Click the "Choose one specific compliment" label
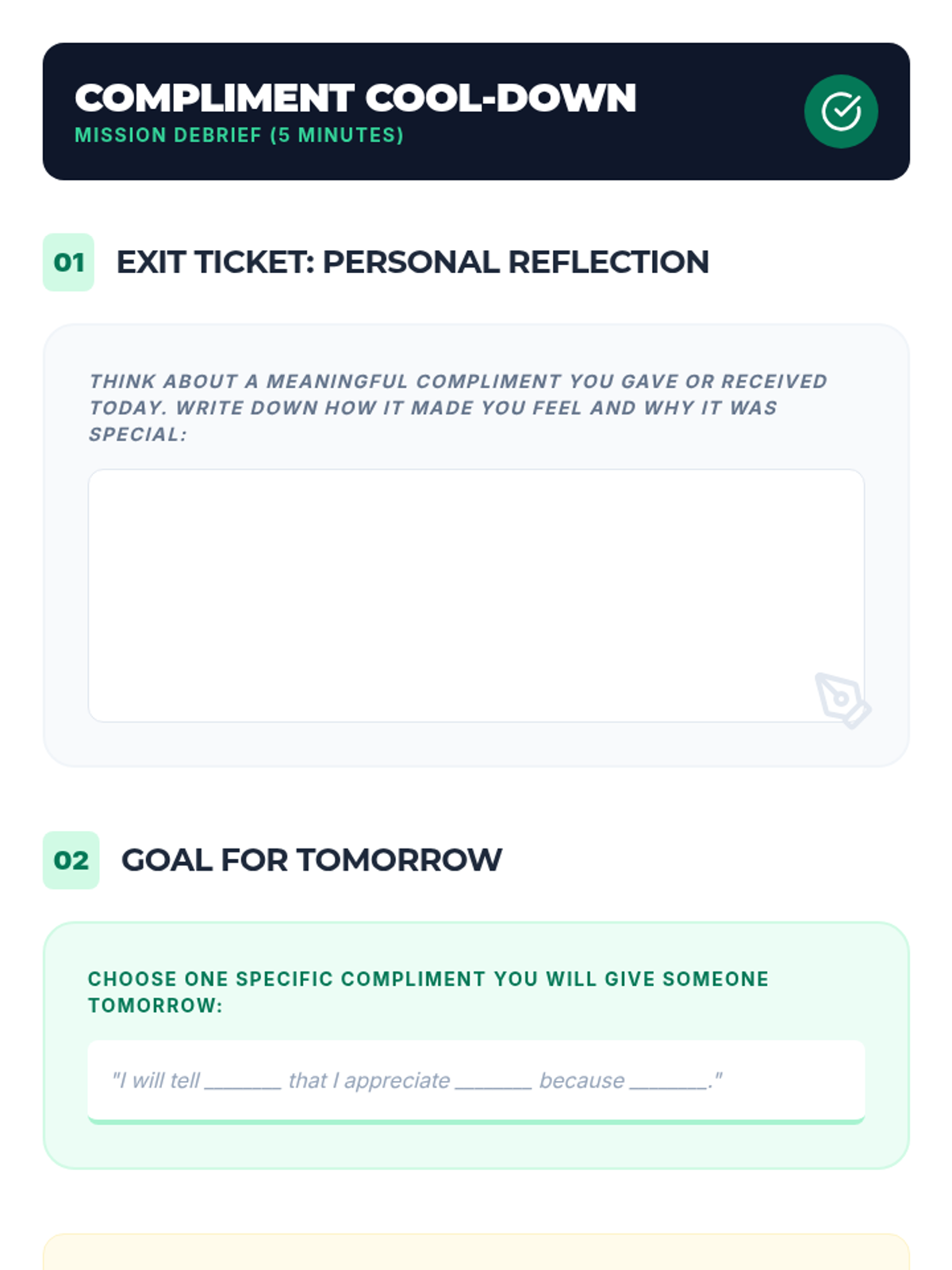Image resolution: width=952 pixels, height=1270 pixels. pos(428,979)
